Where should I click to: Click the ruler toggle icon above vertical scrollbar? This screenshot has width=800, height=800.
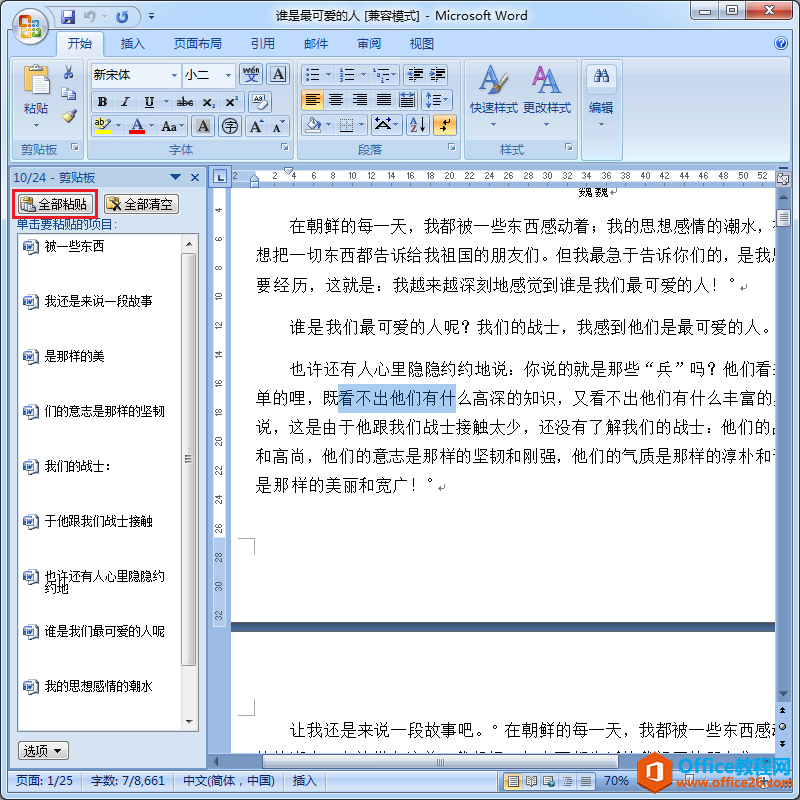[782, 179]
